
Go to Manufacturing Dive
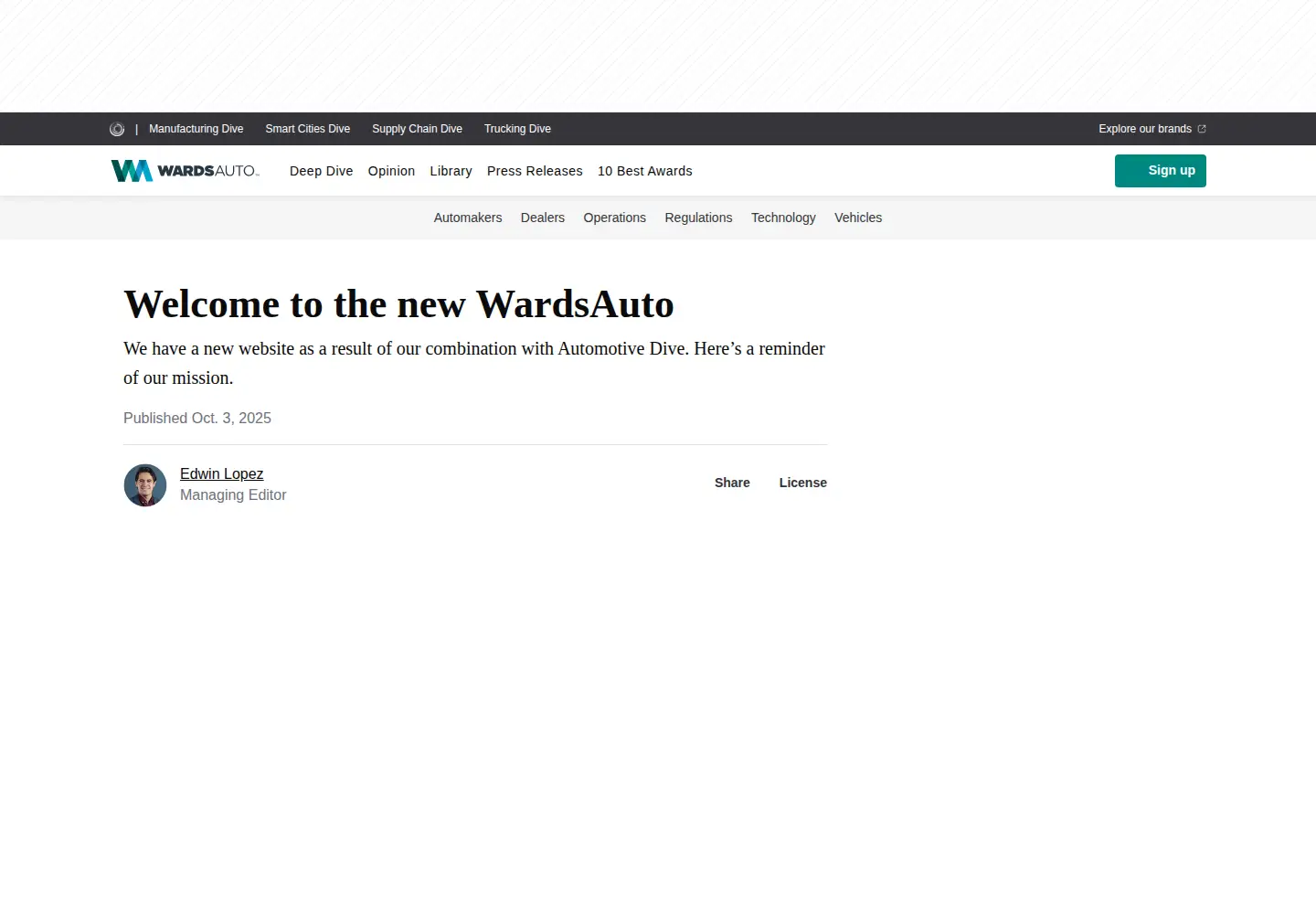196,129
